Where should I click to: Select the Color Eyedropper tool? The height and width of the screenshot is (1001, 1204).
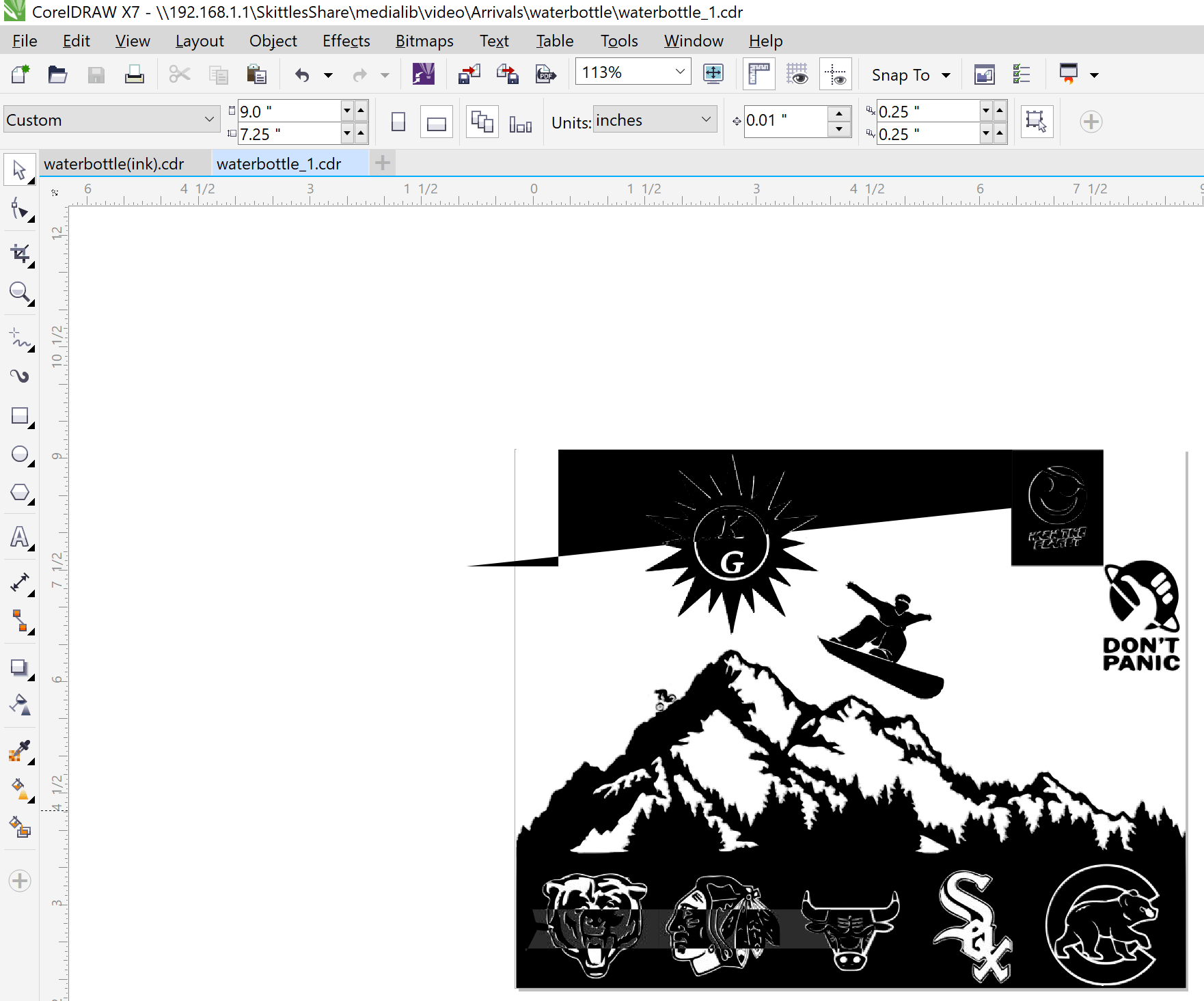point(20,751)
